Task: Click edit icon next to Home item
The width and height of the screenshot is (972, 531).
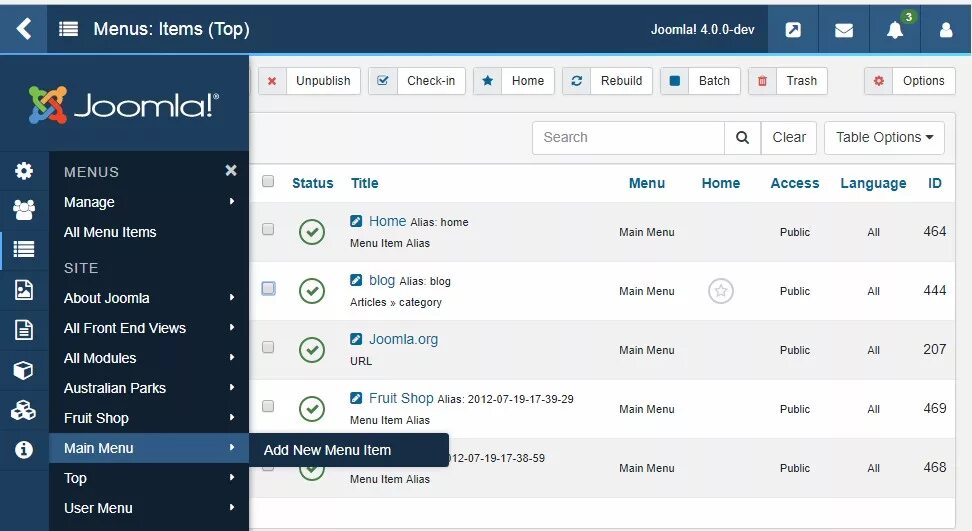Action: pos(356,221)
